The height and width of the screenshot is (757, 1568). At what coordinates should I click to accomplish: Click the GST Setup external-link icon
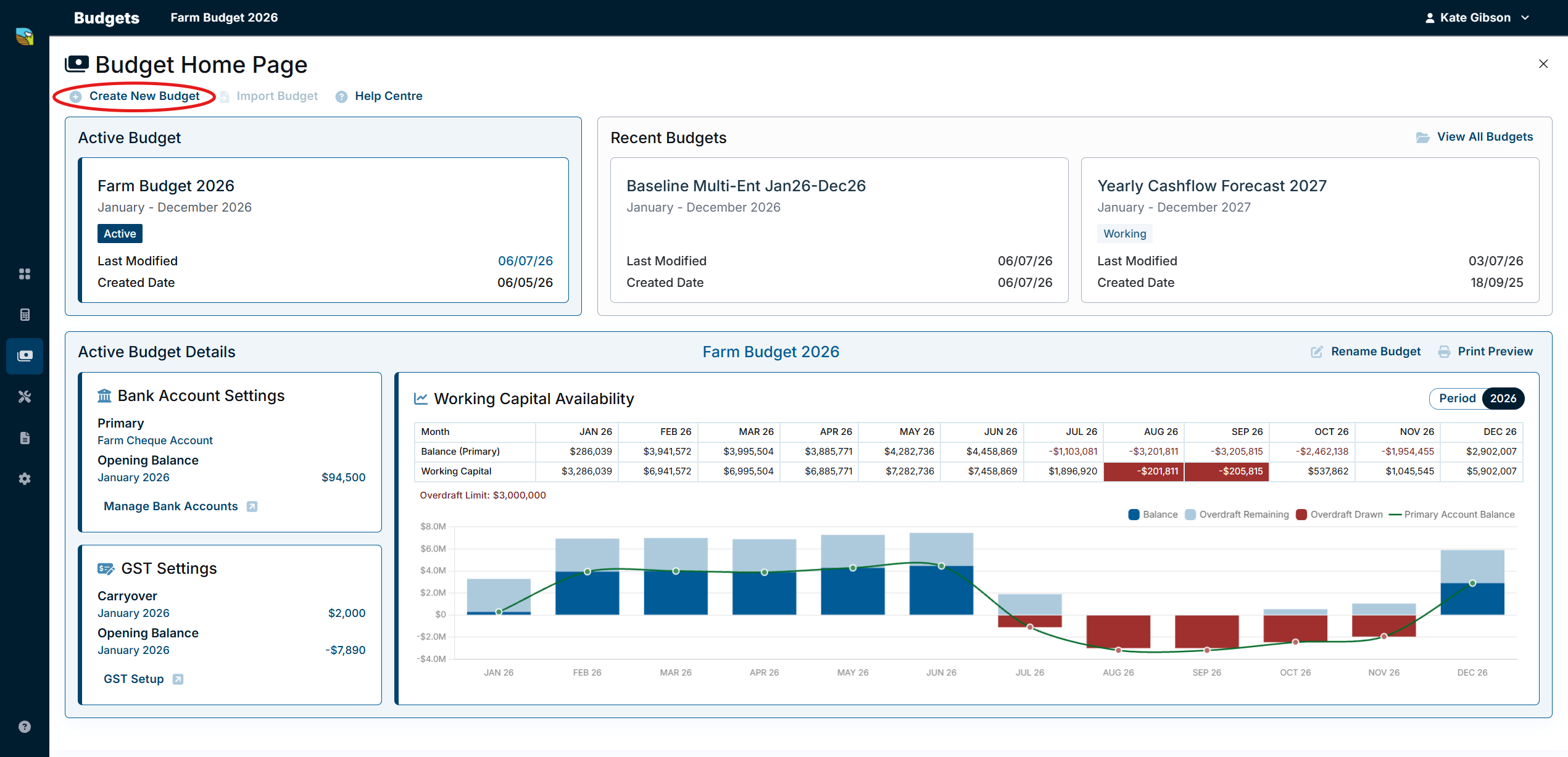pos(178,679)
